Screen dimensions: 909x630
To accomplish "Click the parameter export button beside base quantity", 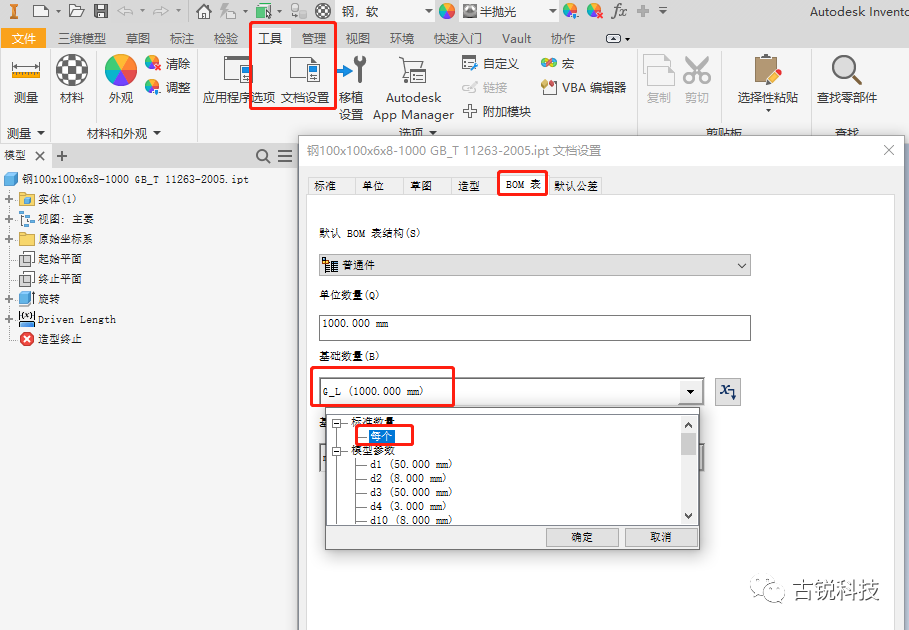I will tap(728, 392).
